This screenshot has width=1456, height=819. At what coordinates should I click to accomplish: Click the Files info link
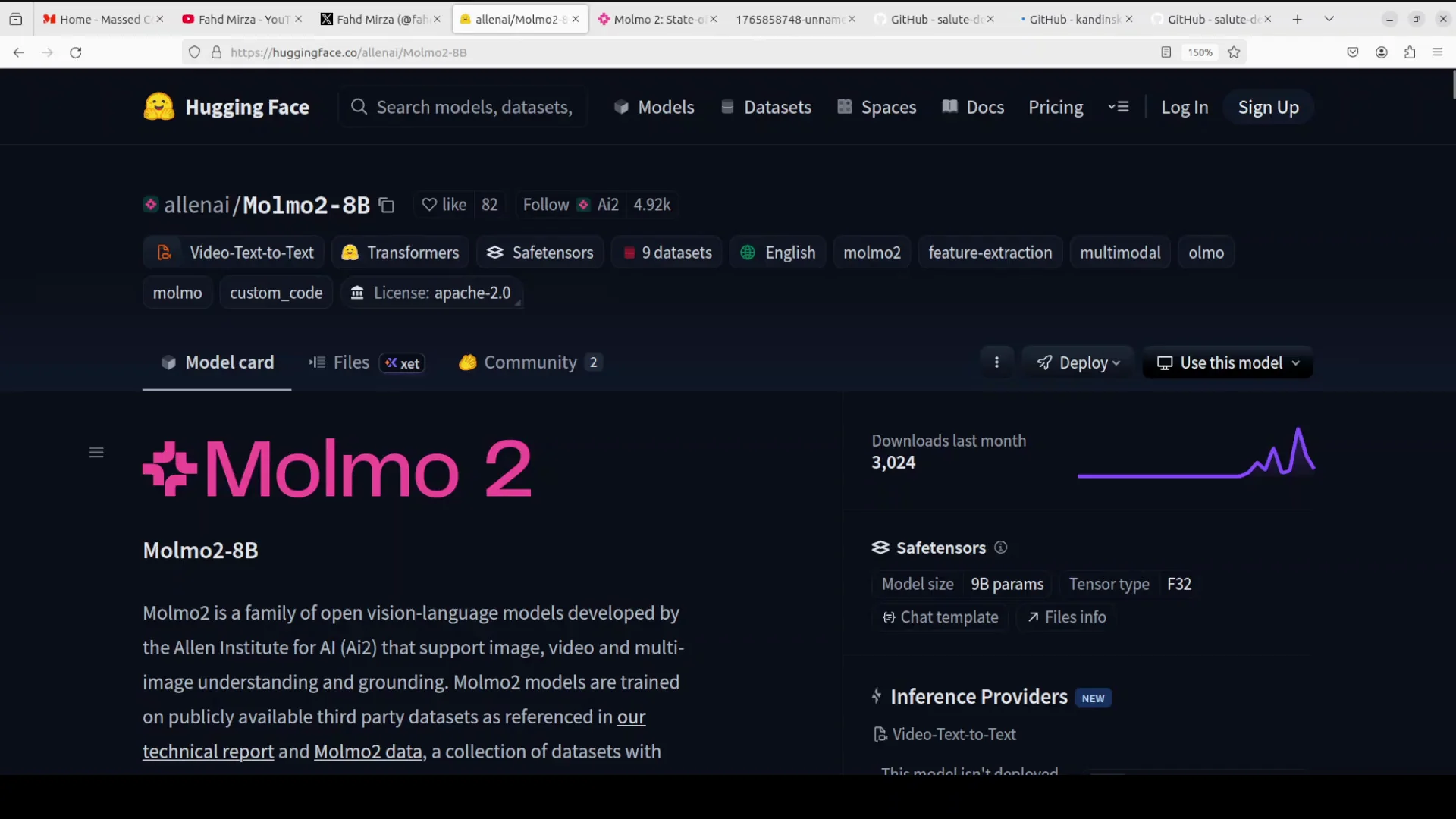1067,617
